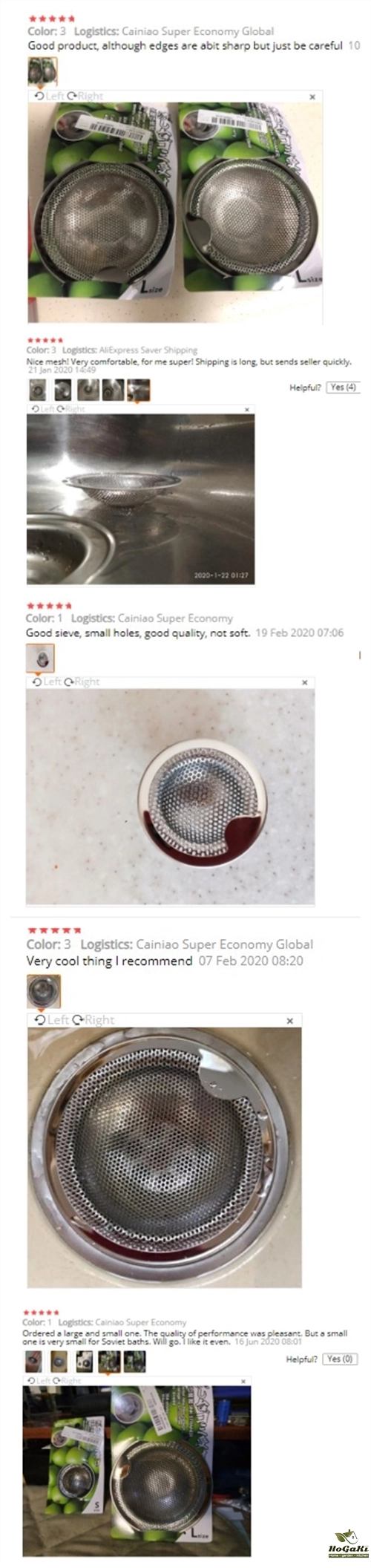Mark 'Nice mesh' review helpful Yes (4)
371x1568 pixels.
(x=343, y=387)
